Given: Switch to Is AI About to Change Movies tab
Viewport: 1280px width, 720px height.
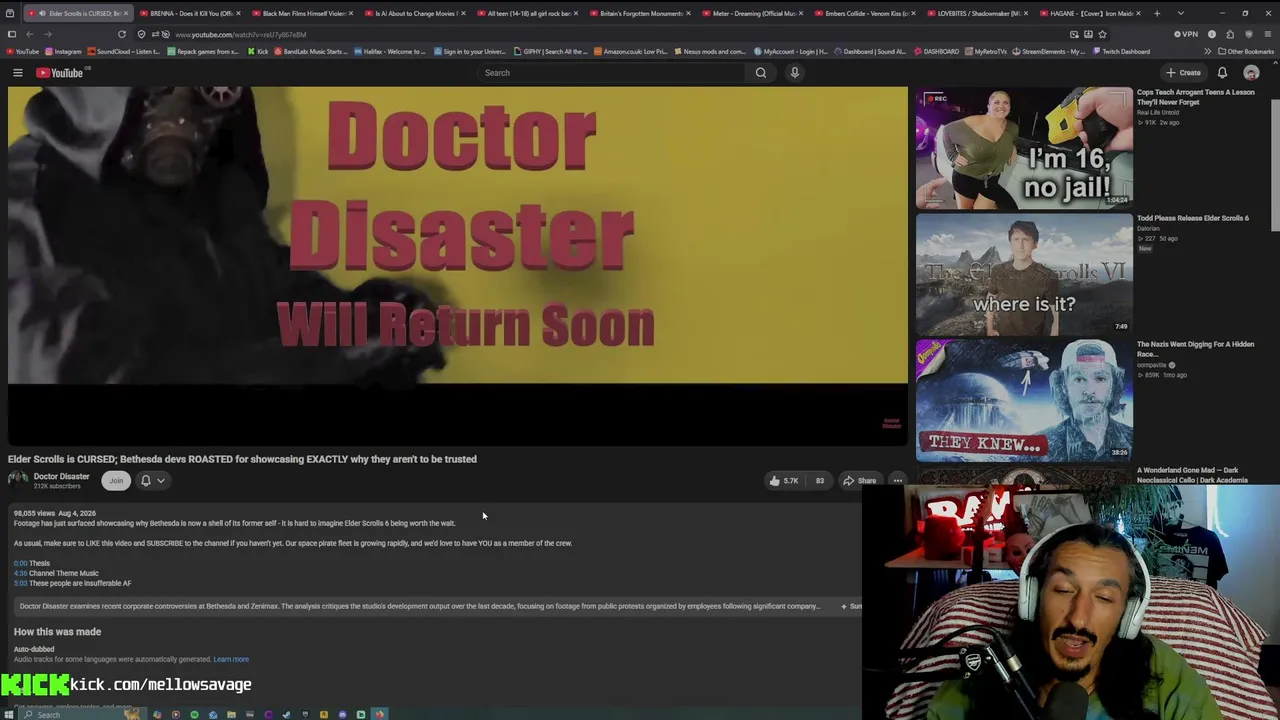Looking at the screenshot, I should point(414,13).
